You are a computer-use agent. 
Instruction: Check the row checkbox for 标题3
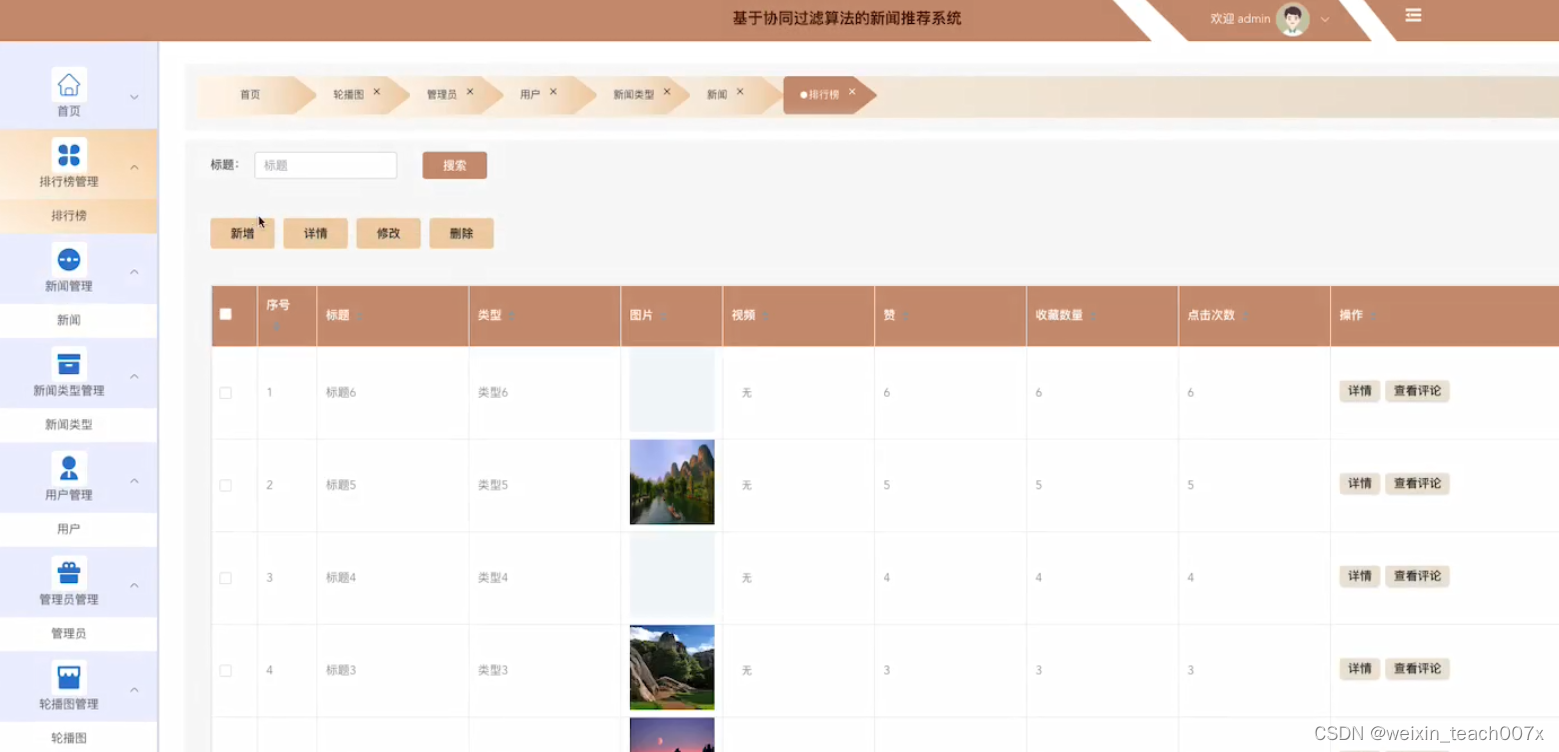(226, 671)
